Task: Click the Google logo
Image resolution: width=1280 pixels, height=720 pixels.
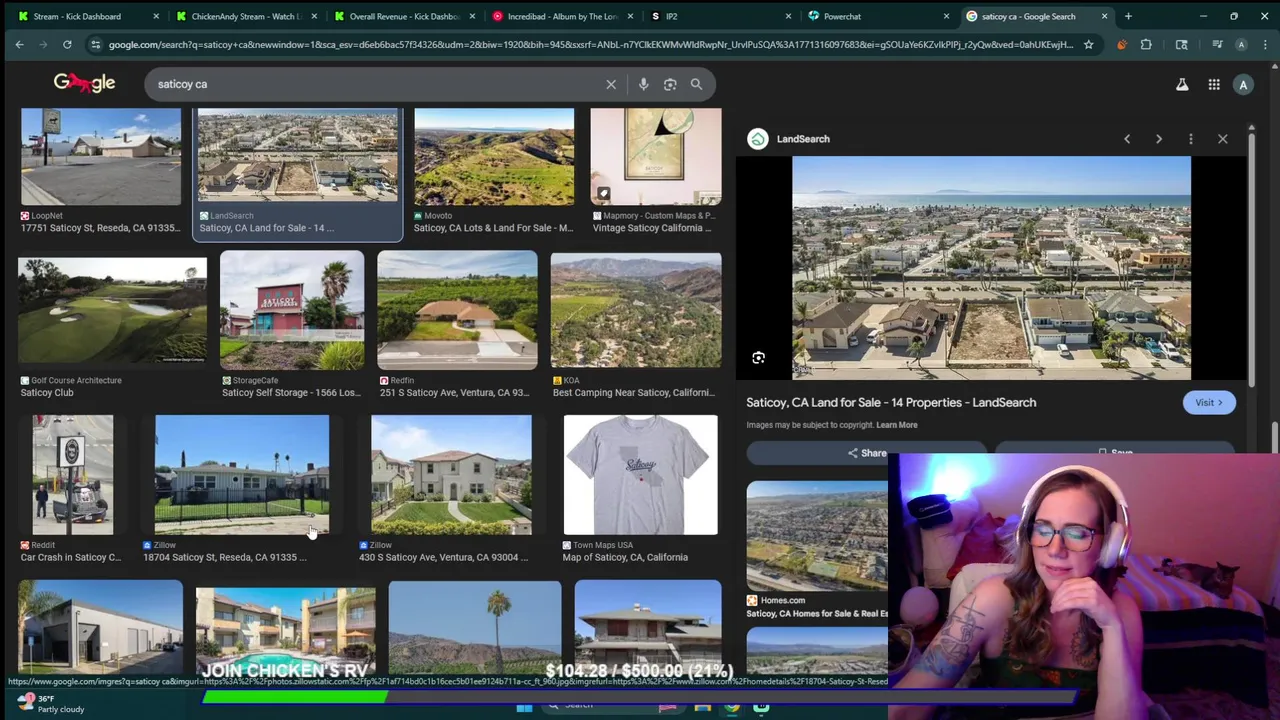Action: click(x=85, y=83)
